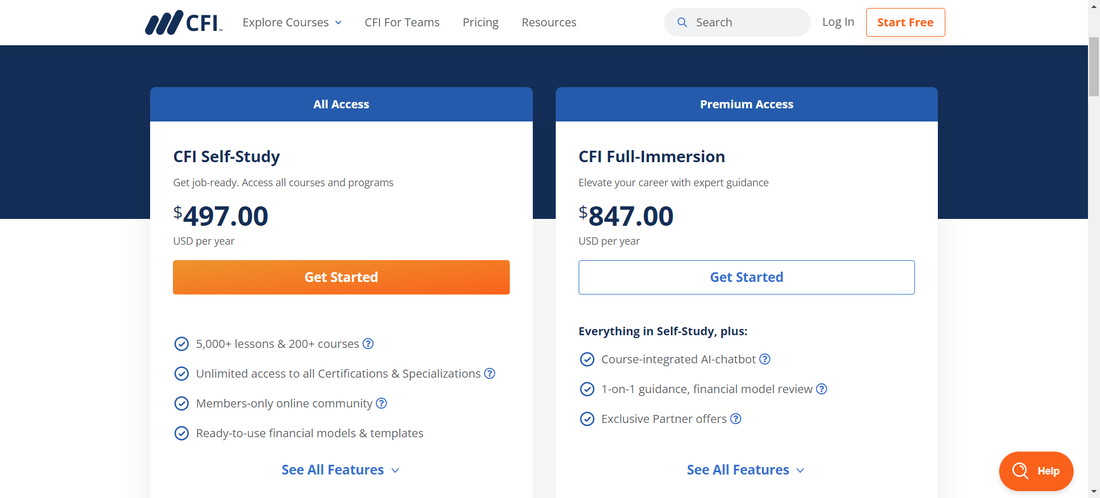Click checkmark icon beside Unlimited access to all Certifications
This screenshot has width=1100, height=498.
(181, 373)
